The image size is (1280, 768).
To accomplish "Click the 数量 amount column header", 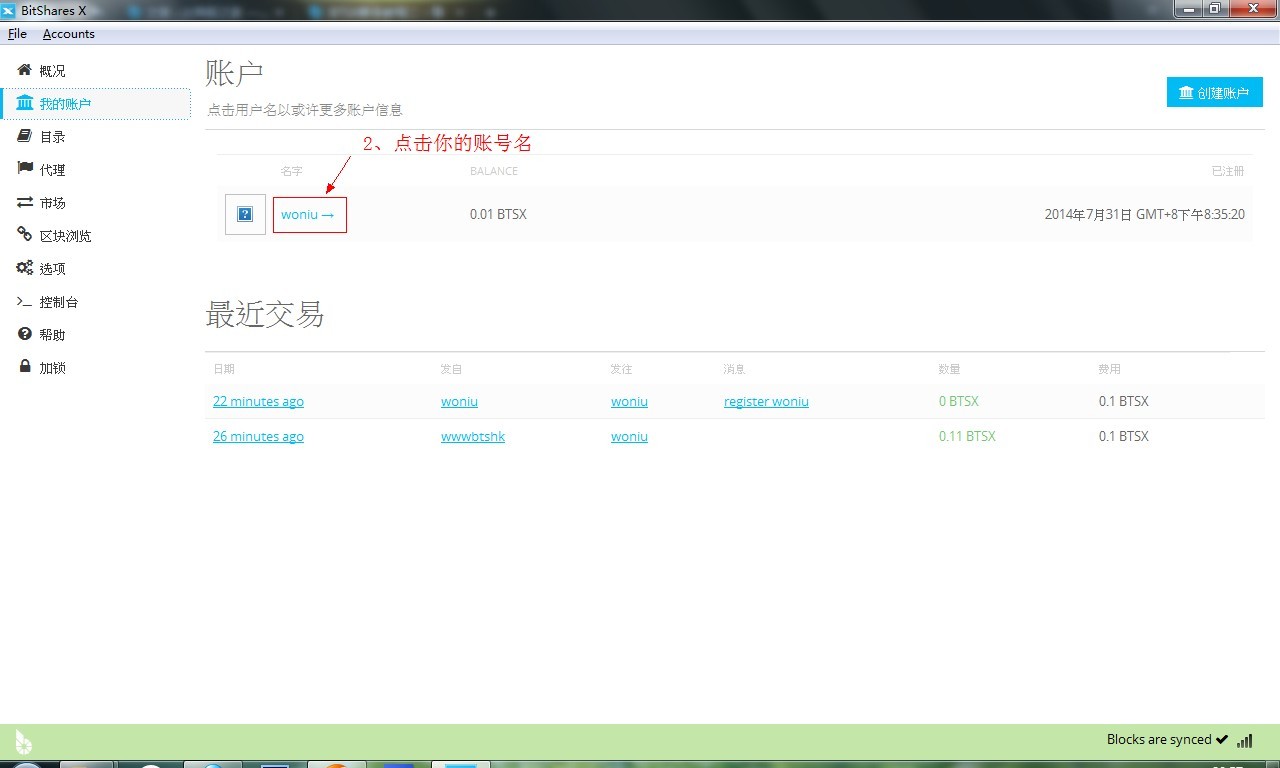I will pos(949,369).
